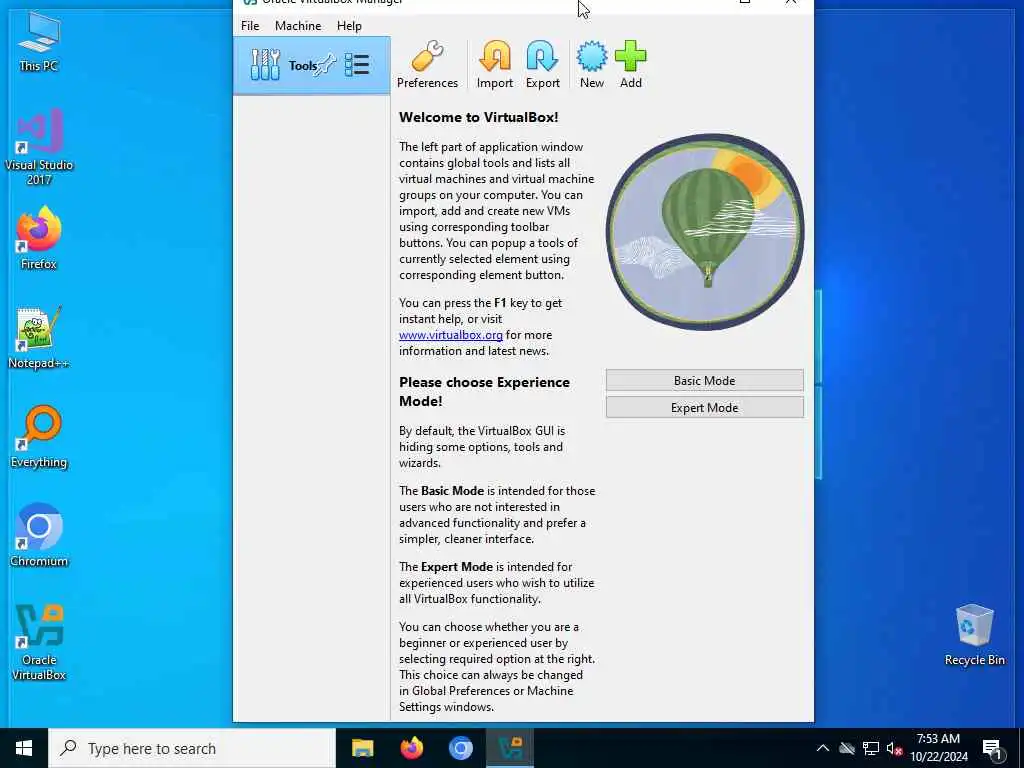Click the Add machine green plus icon
This screenshot has height=768, width=1024.
(x=630, y=65)
